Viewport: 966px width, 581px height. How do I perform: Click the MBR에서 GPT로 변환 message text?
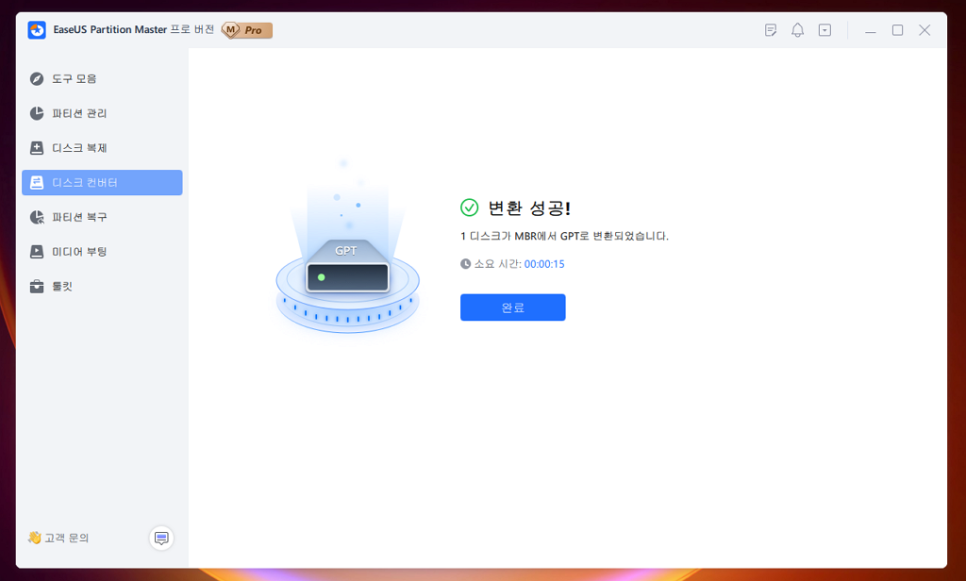564,236
